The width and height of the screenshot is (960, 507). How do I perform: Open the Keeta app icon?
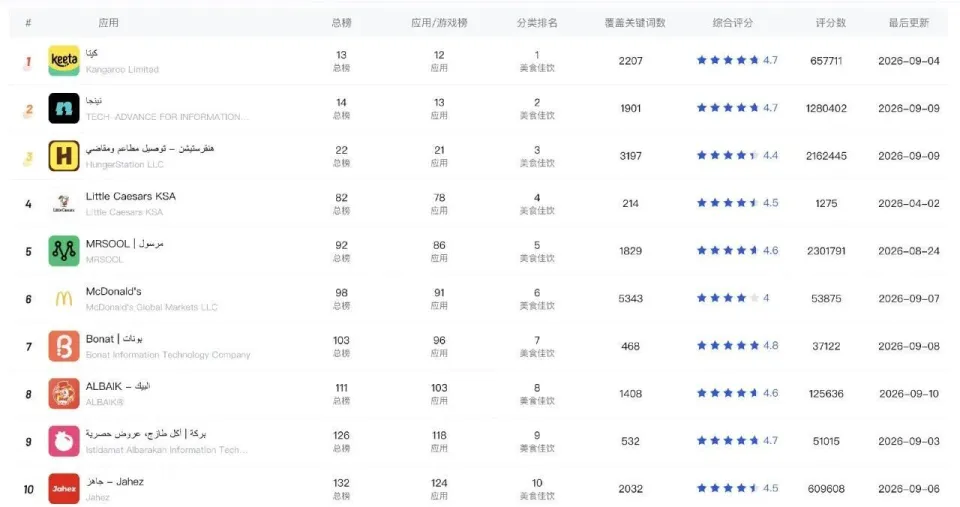click(64, 61)
